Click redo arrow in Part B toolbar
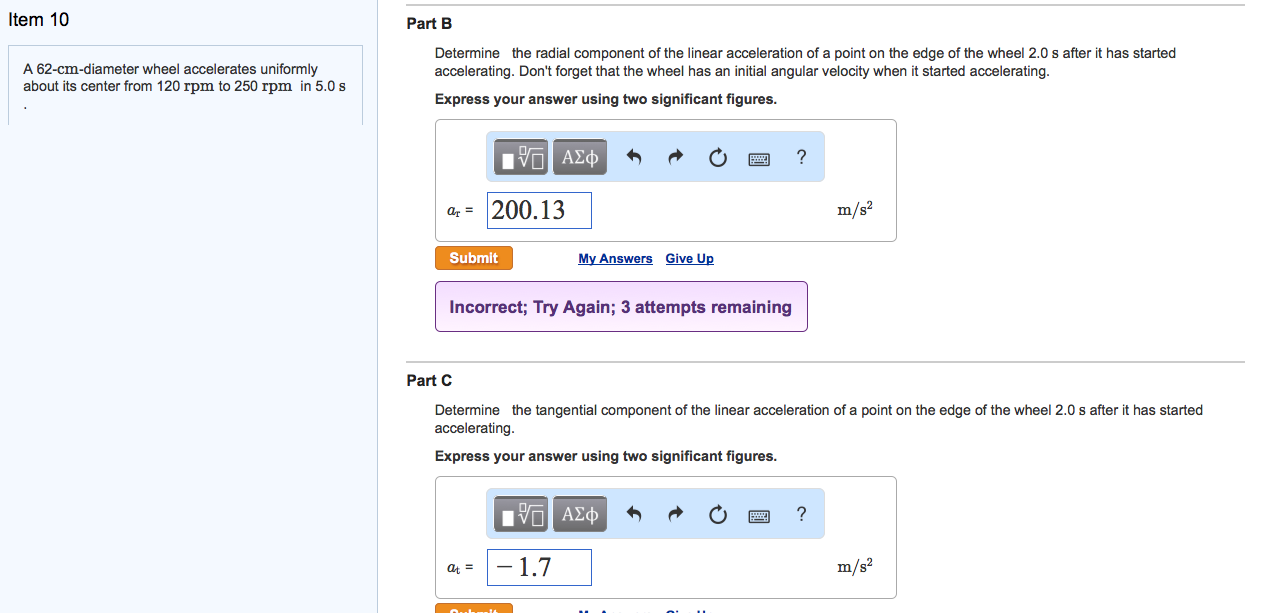The height and width of the screenshot is (613, 1274). pos(675,157)
